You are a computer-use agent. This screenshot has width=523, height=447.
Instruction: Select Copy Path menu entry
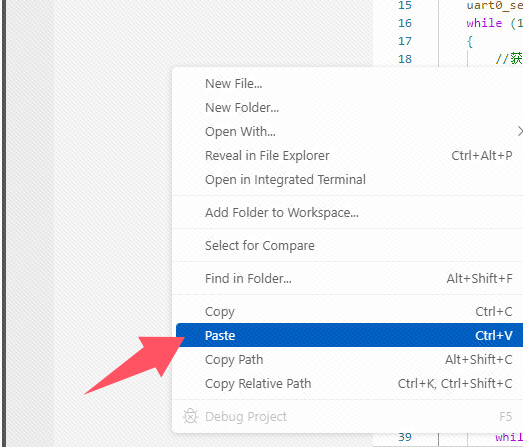click(348, 360)
